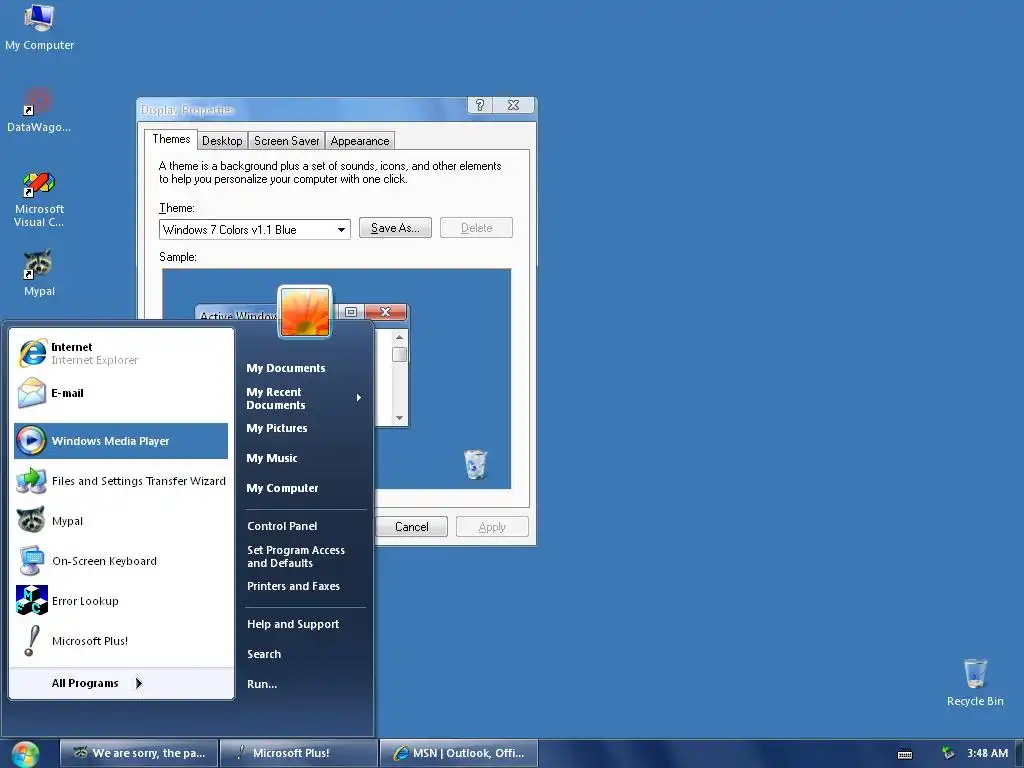Click the help question mark in Display Properties
Screen dimensions: 1024x768
click(x=480, y=105)
